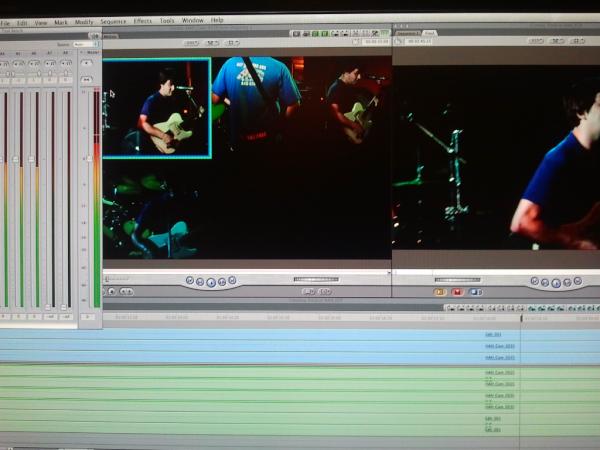Viewport: 600px width, 450px height.
Task: Click the blue Replace edit button in the Canvas
Action: [475, 292]
